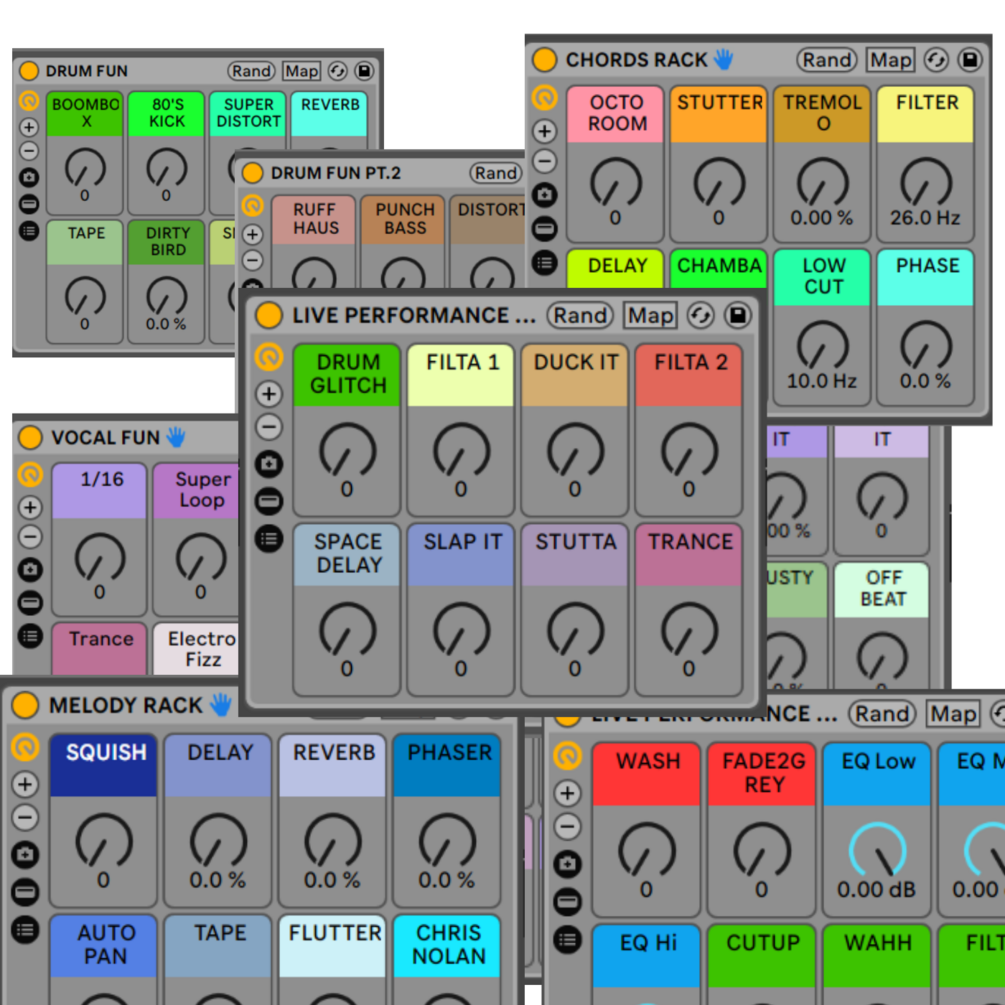1005x1005 pixels.
Task: Click plus to show more macros on LIVE PERFORMANCE
Action: (x=266, y=393)
